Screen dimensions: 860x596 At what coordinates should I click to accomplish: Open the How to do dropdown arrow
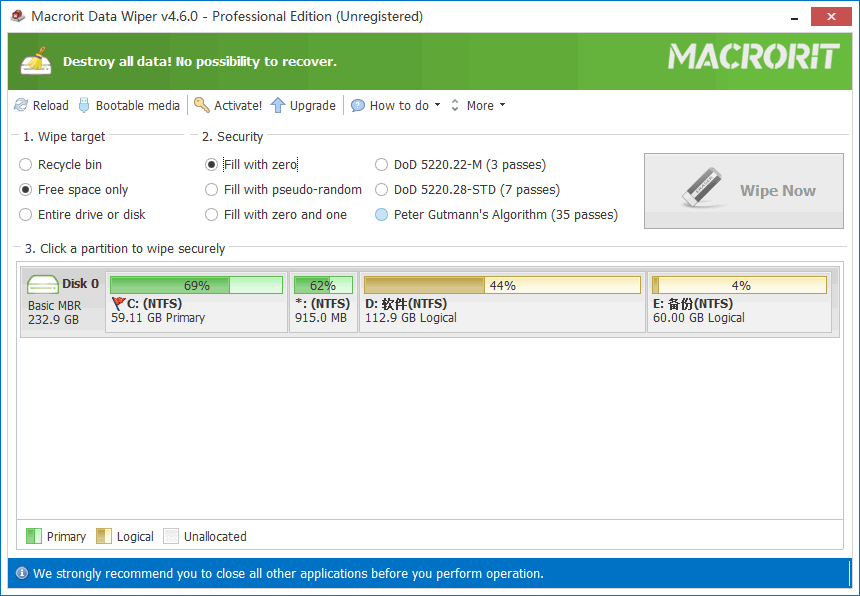[x=437, y=105]
